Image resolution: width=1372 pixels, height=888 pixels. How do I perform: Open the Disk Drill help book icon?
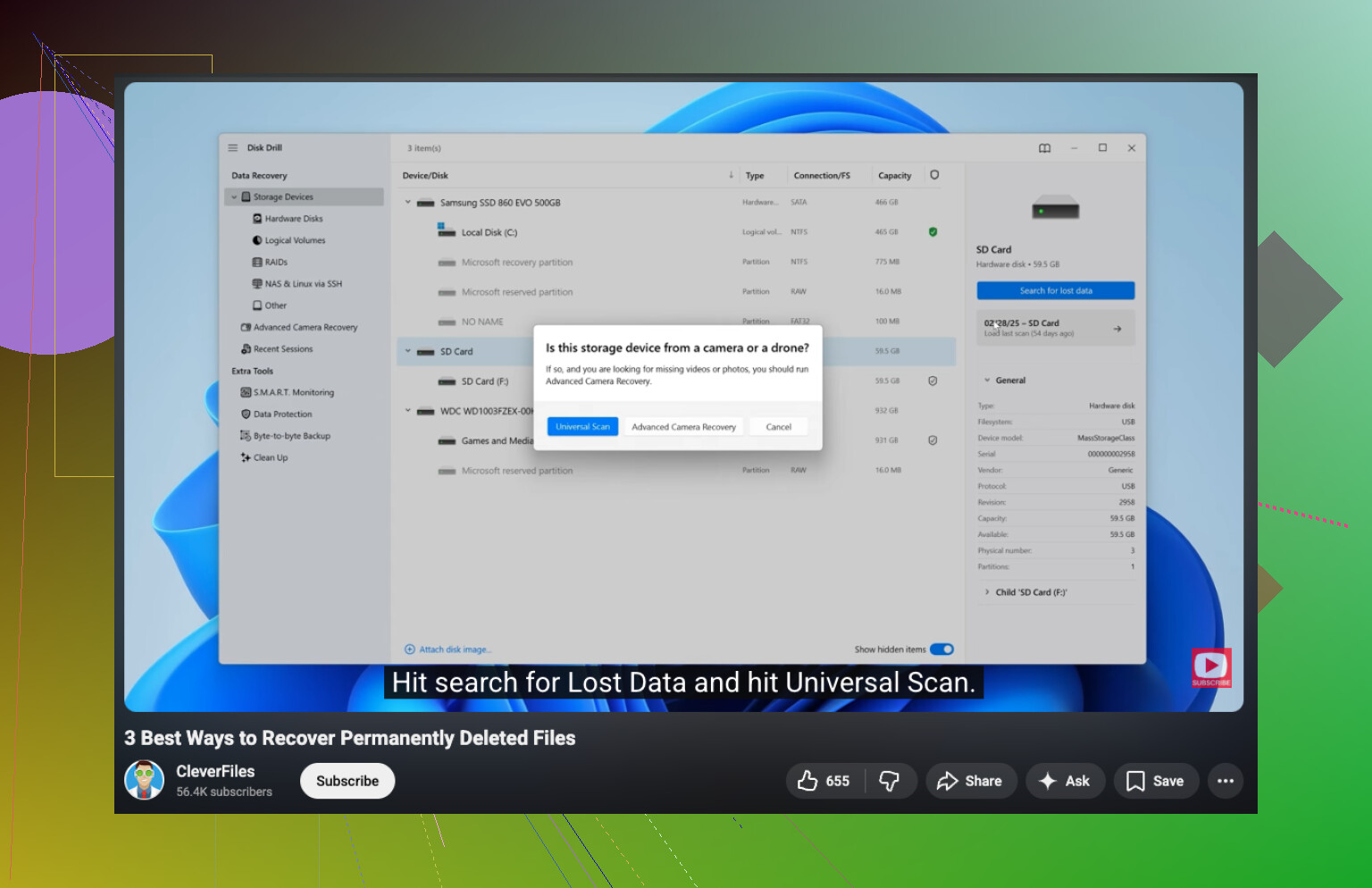coord(1044,148)
